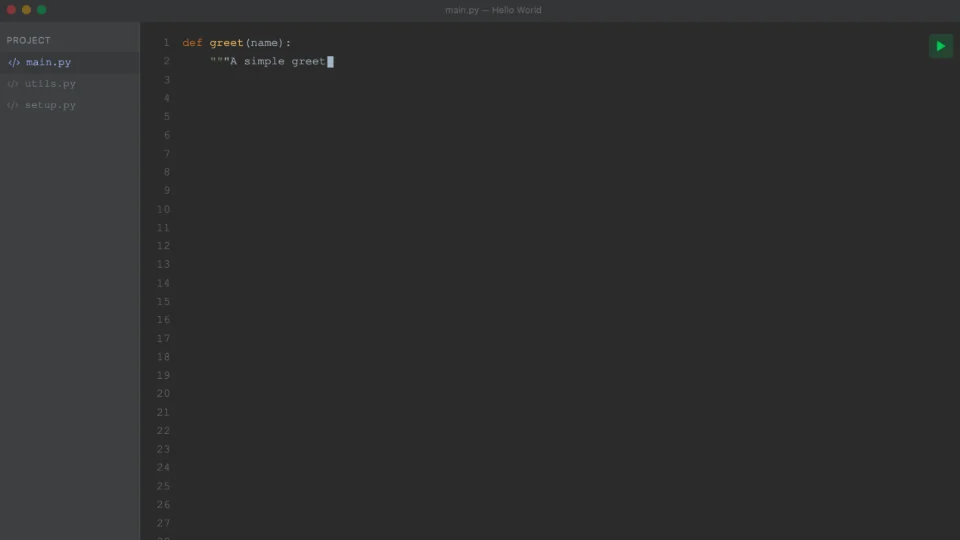Image resolution: width=960 pixels, height=540 pixels.
Task: Click the code icon beside main.py
Action: click(14, 62)
